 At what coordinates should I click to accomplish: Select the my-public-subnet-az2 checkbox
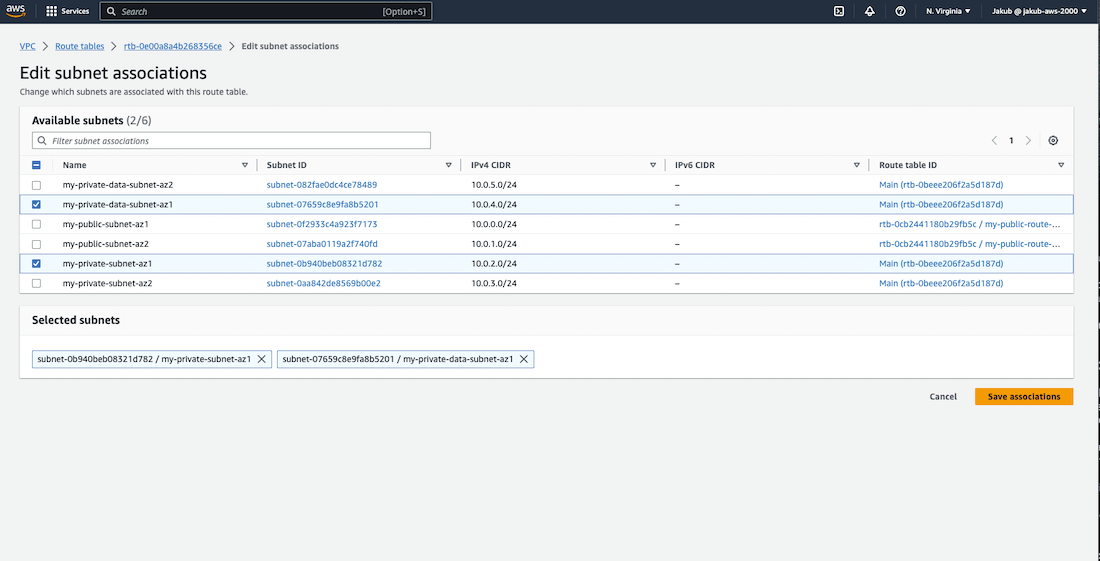coord(37,244)
